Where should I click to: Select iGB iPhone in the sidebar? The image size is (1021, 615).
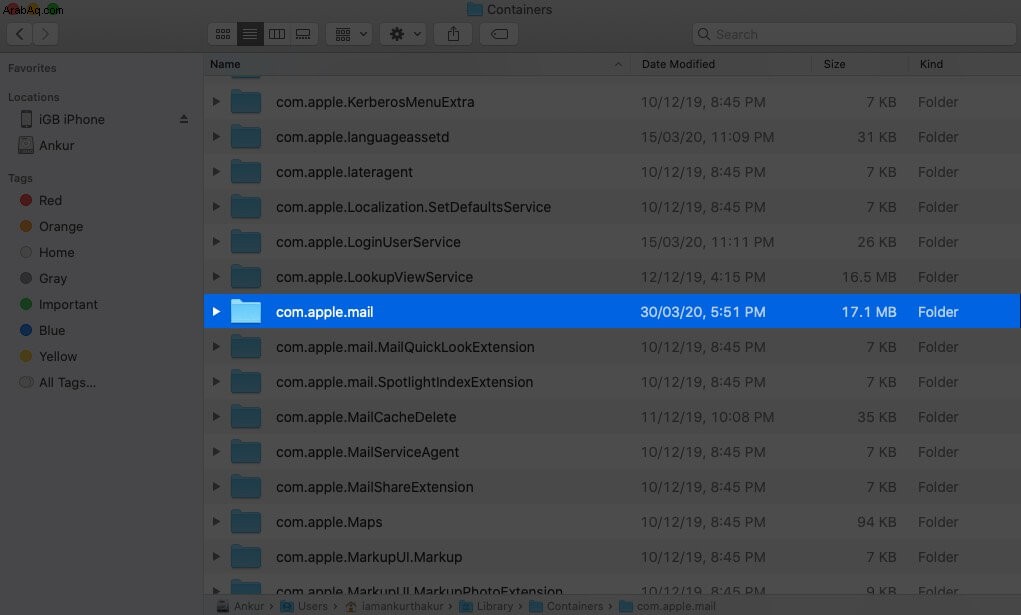click(72, 119)
